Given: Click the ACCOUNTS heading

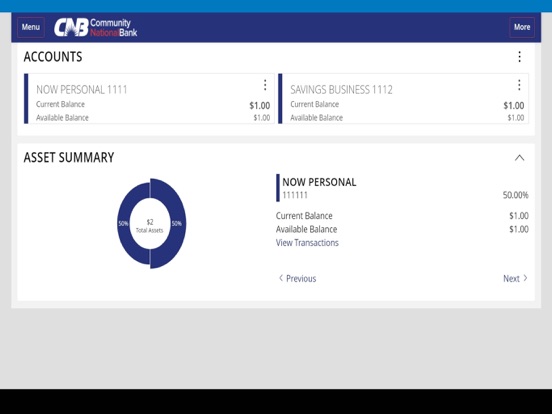Looking at the screenshot, I should click(53, 57).
